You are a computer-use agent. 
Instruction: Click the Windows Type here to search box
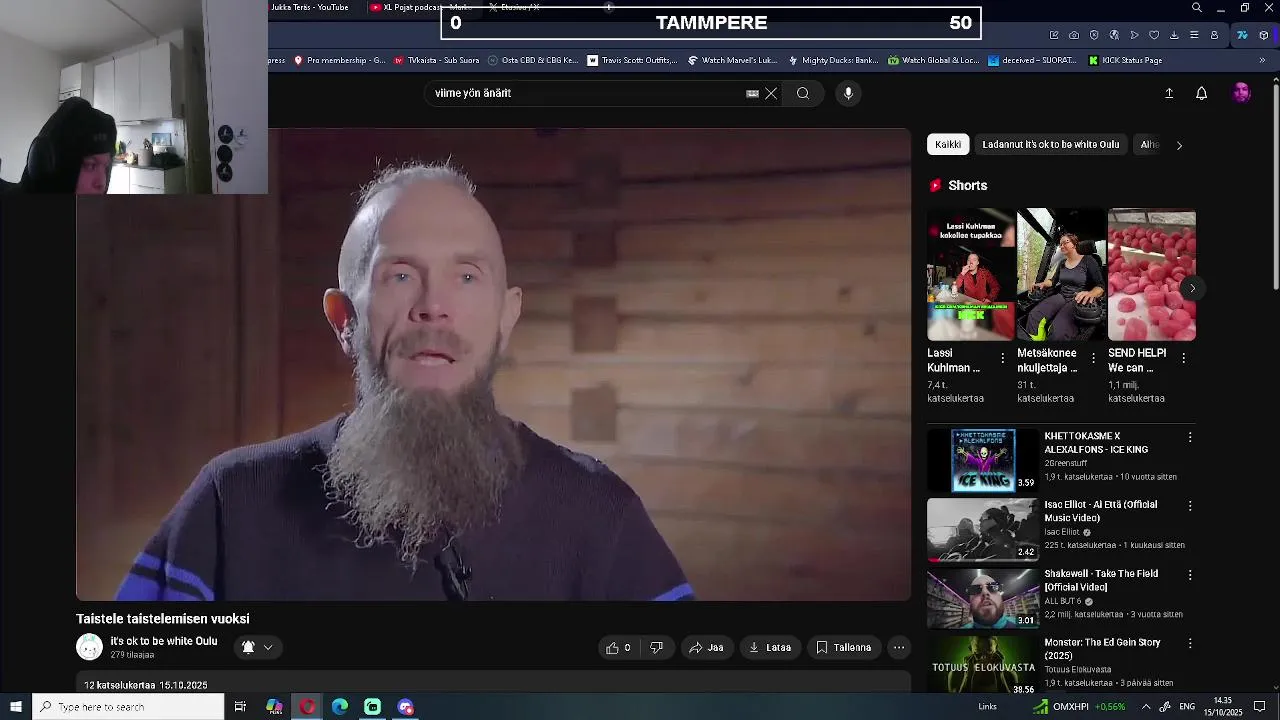click(x=128, y=707)
